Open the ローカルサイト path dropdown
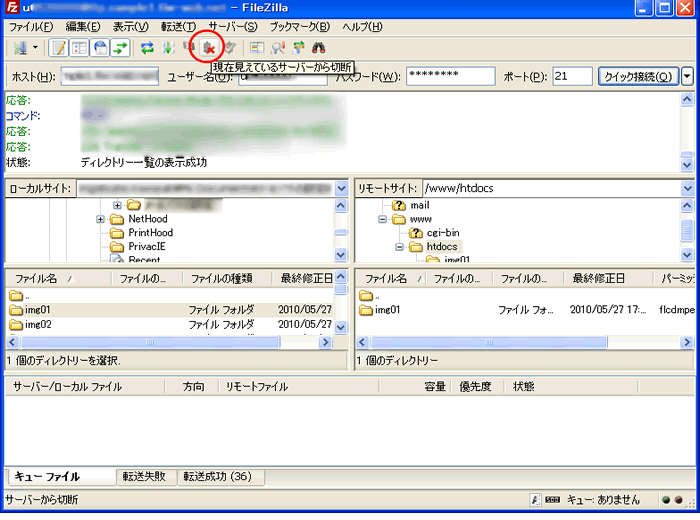The width and height of the screenshot is (700, 520). 342,188
